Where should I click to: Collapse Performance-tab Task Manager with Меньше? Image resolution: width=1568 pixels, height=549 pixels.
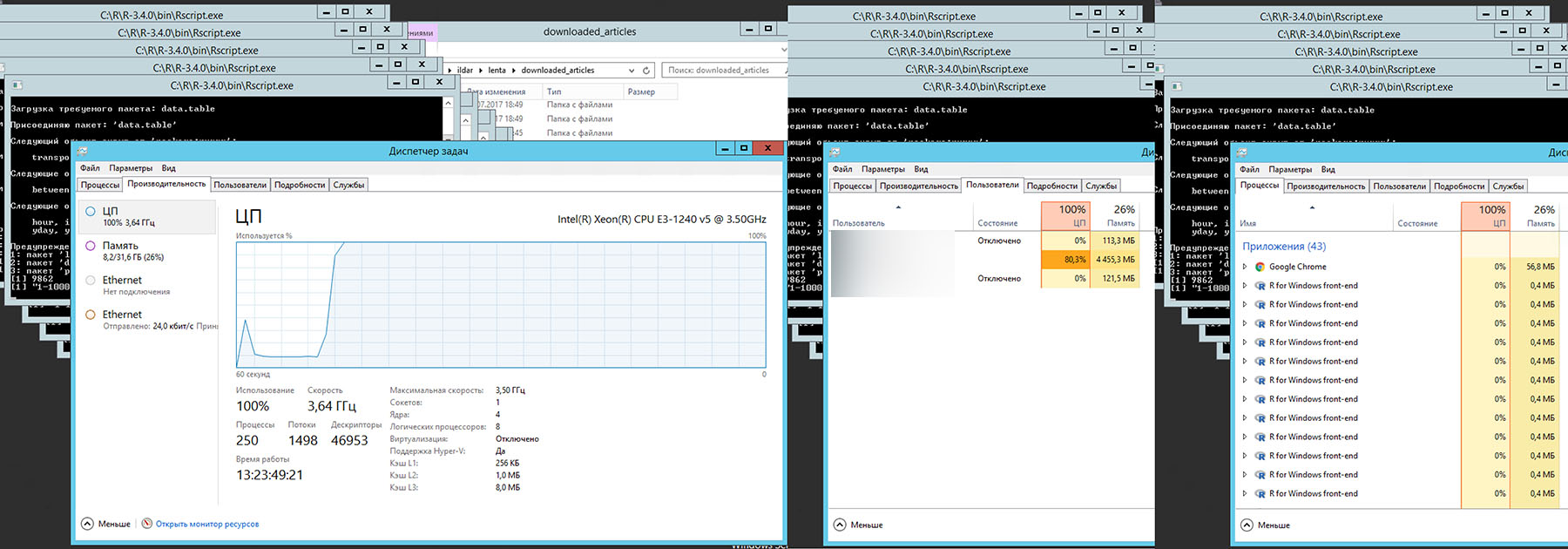106,524
